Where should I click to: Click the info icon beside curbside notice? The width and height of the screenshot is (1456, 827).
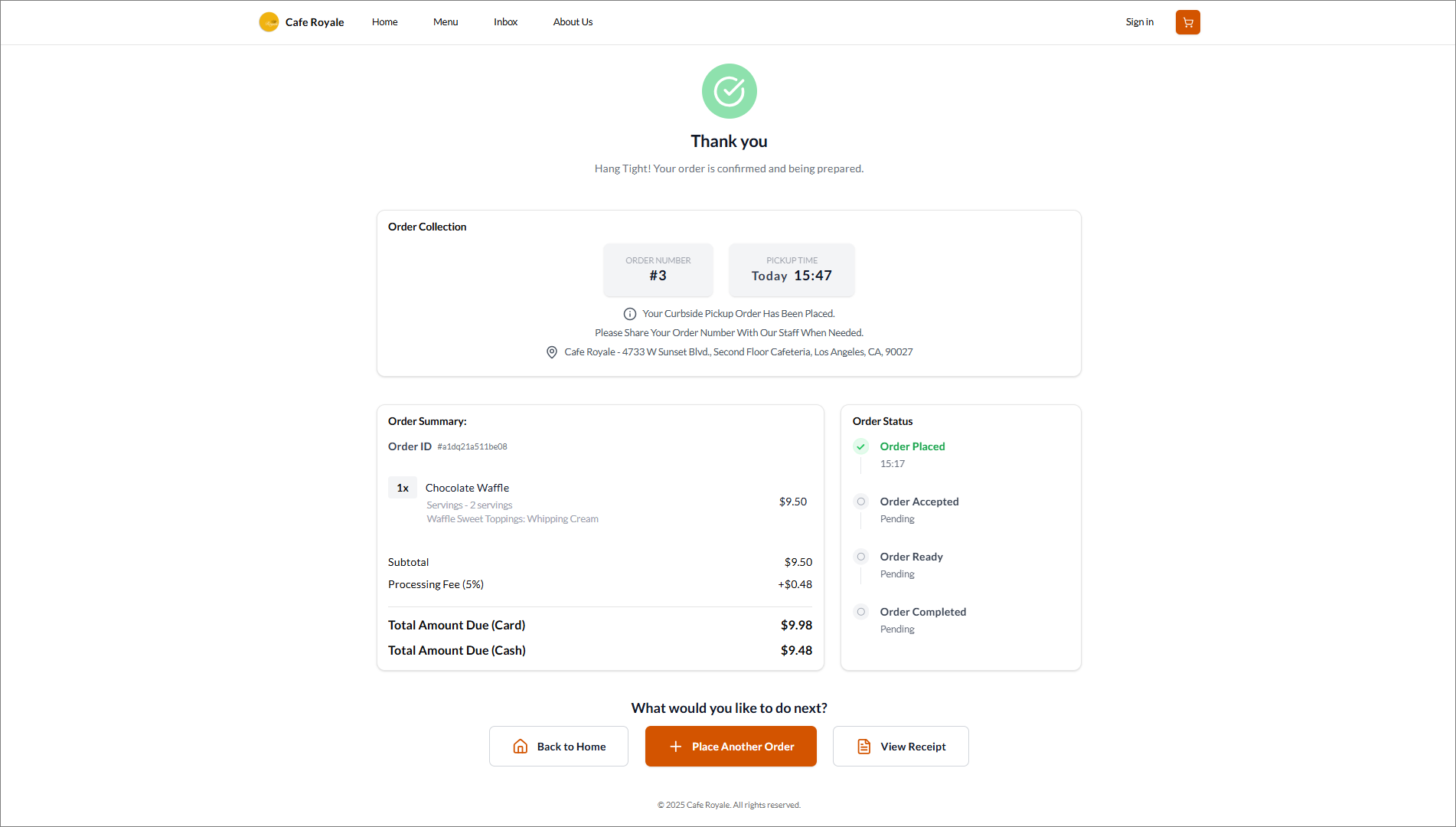(x=629, y=314)
